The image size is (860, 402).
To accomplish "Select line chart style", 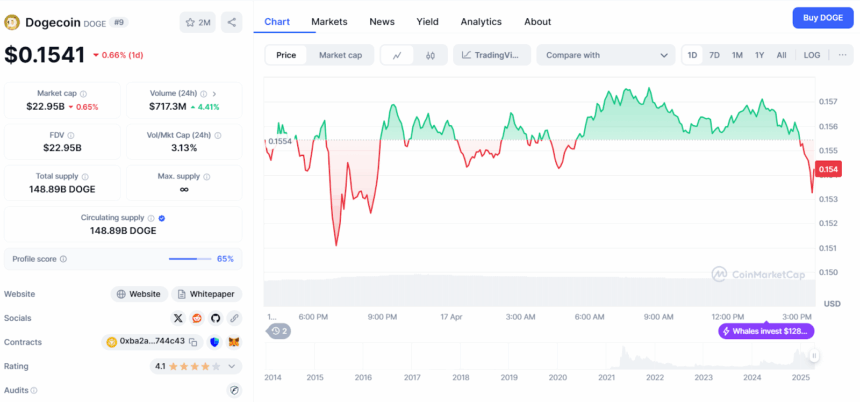I will point(398,55).
